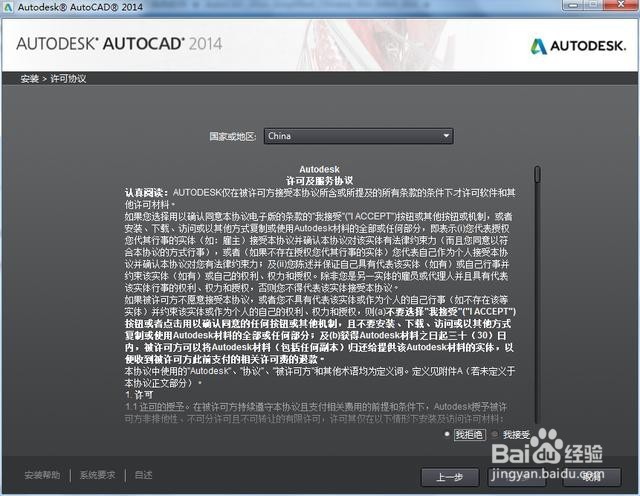
Task: Click the 安装 > 许可协议 breadcrumb text
Action: (53, 78)
